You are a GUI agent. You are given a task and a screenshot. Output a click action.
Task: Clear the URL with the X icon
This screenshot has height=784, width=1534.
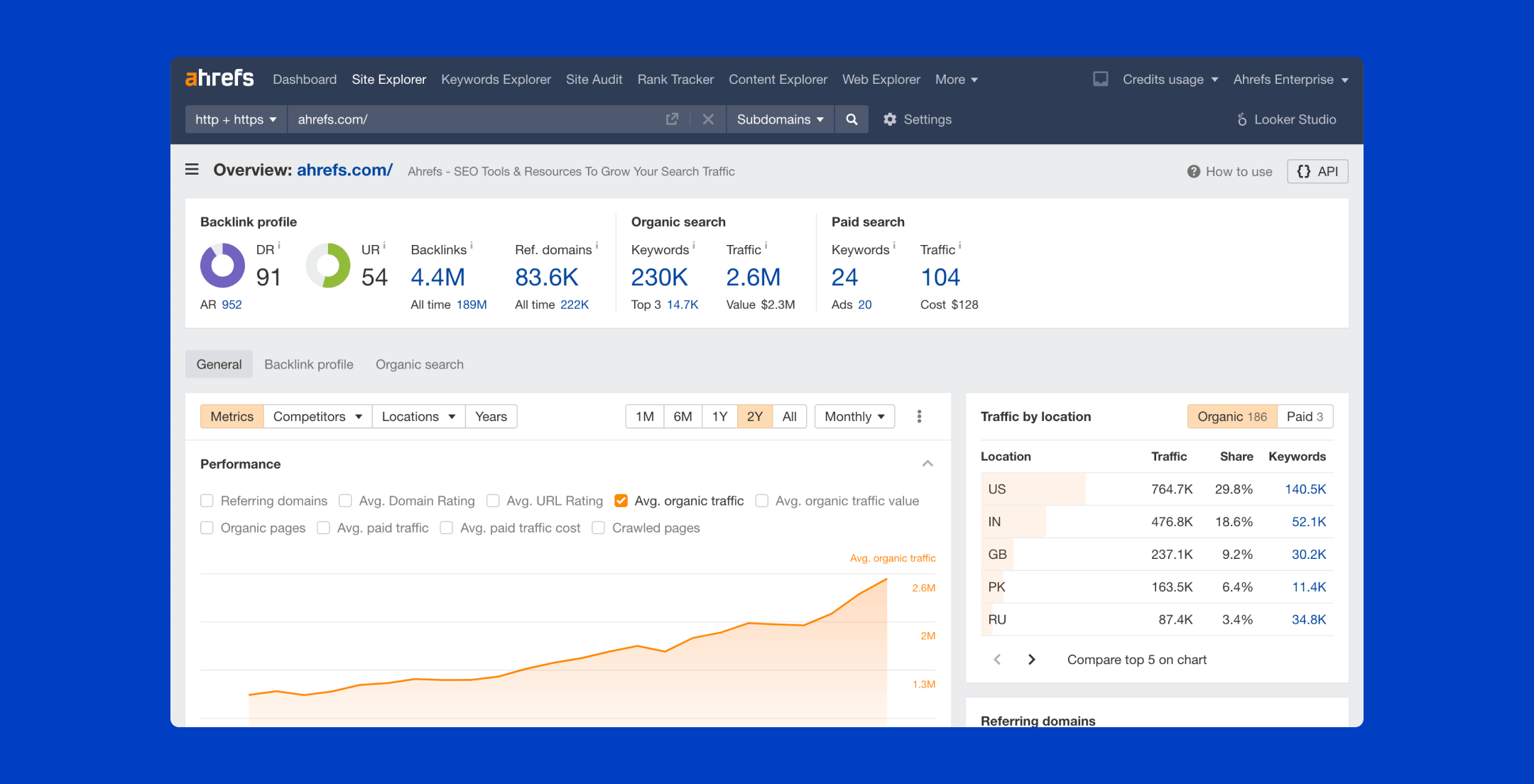pos(708,119)
